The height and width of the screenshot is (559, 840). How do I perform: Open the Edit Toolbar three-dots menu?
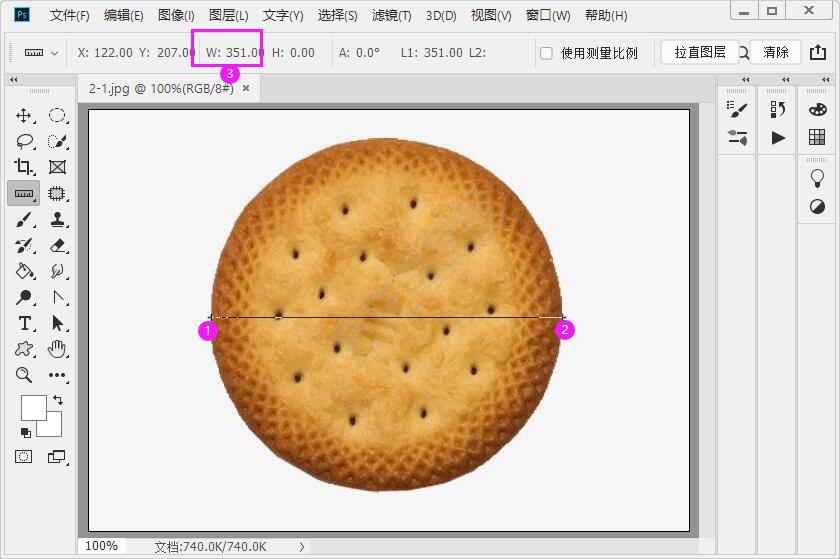pyautogui.click(x=57, y=375)
